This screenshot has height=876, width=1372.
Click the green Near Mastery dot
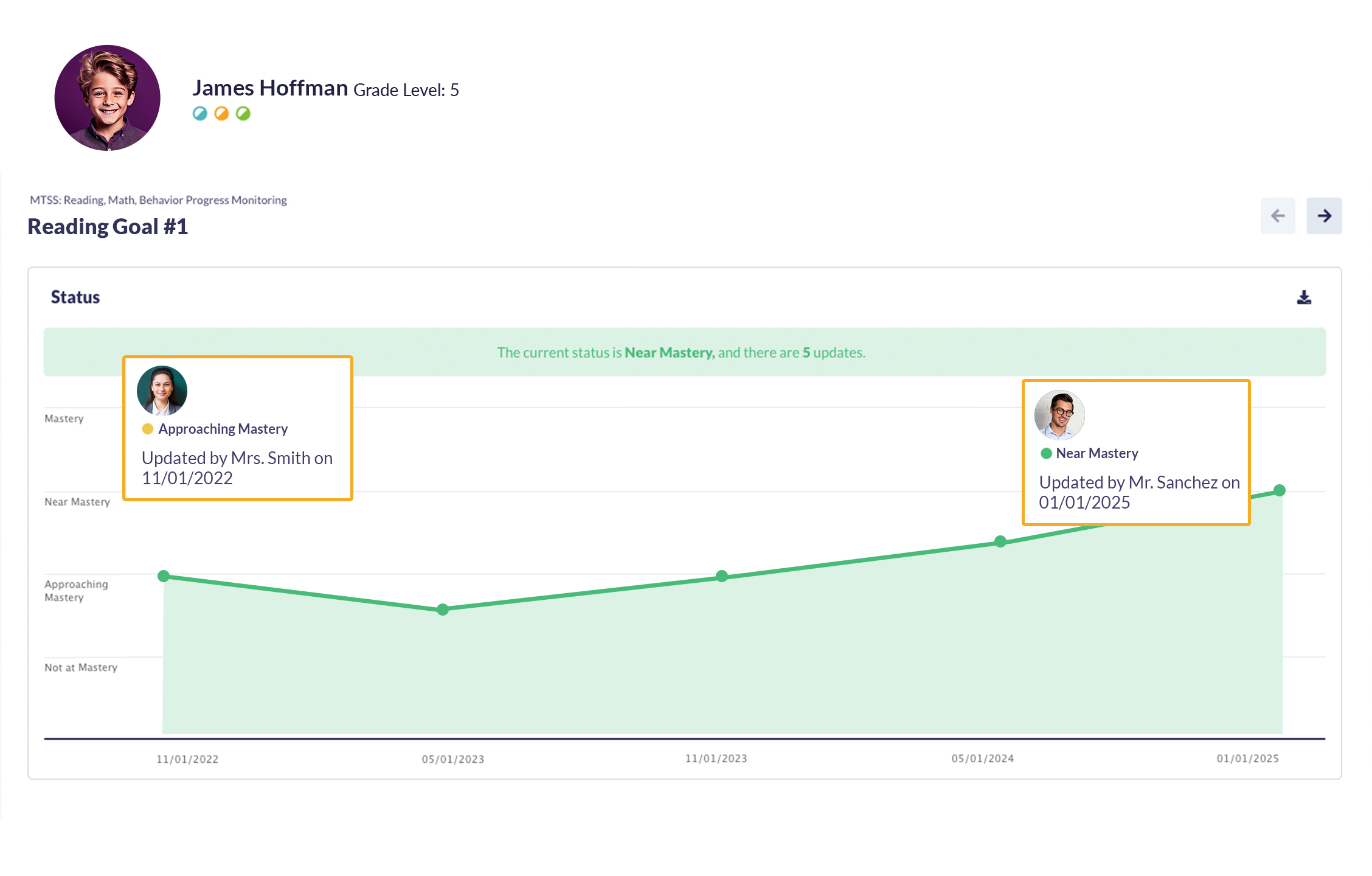tap(1046, 453)
